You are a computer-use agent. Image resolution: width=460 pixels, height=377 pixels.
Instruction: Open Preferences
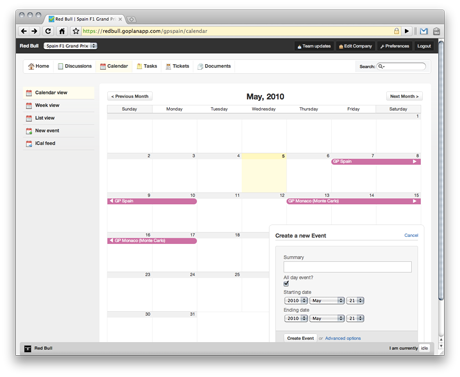coord(394,46)
